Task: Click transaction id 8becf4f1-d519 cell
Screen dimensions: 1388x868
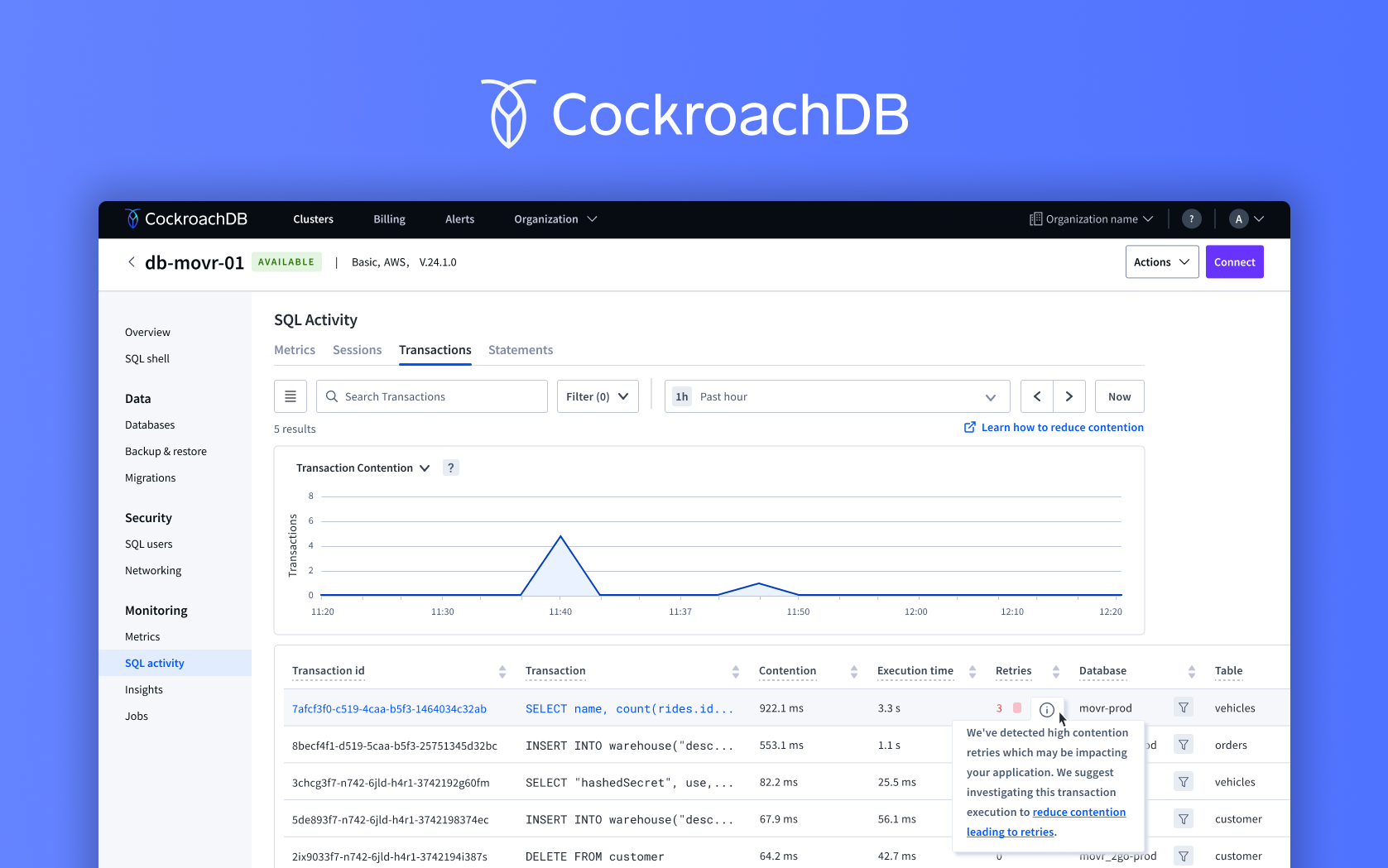Action: click(x=395, y=746)
